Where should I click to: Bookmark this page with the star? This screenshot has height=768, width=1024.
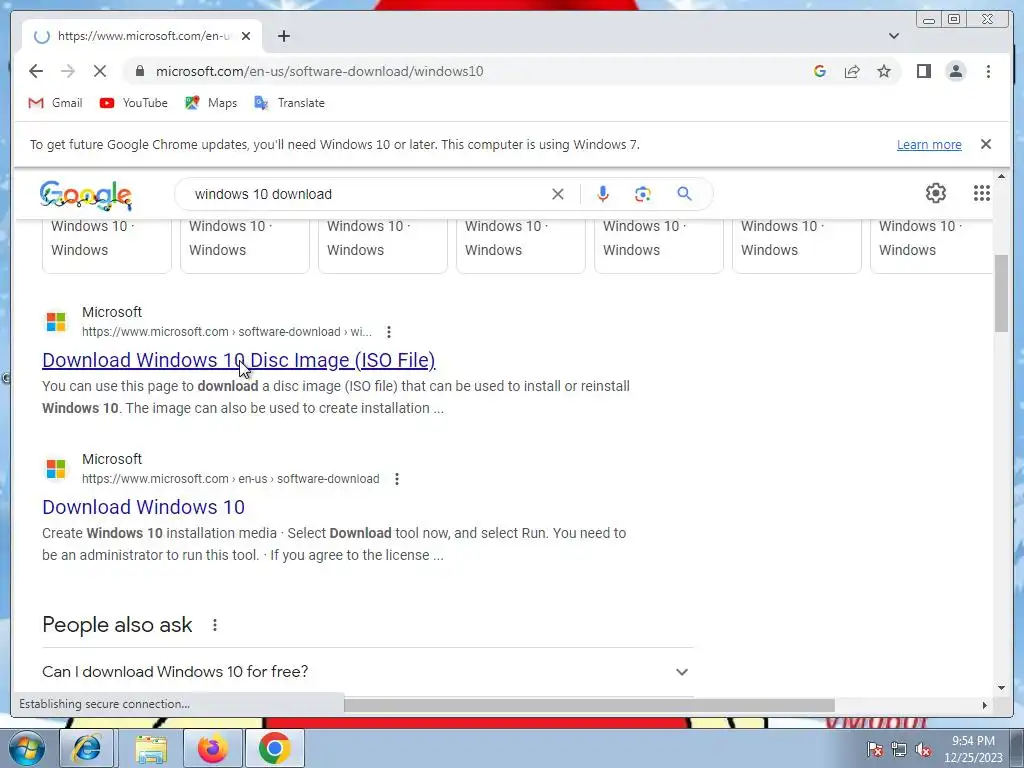pos(884,71)
